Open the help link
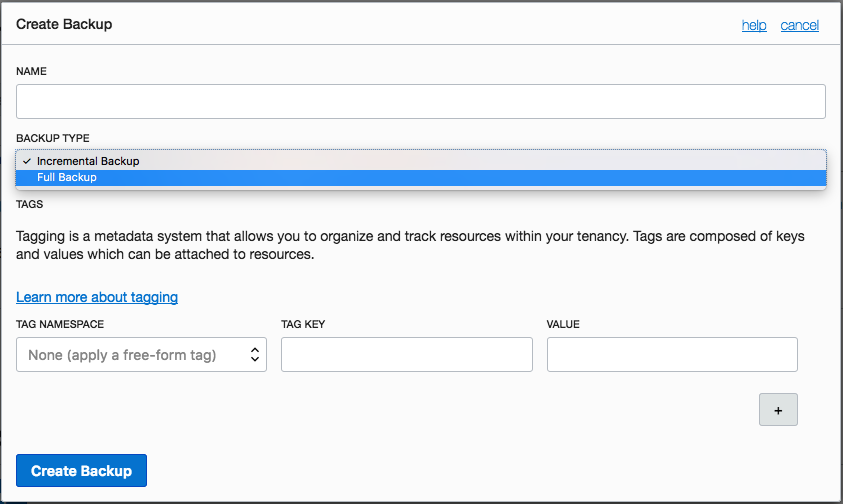The image size is (843, 504). 754,25
